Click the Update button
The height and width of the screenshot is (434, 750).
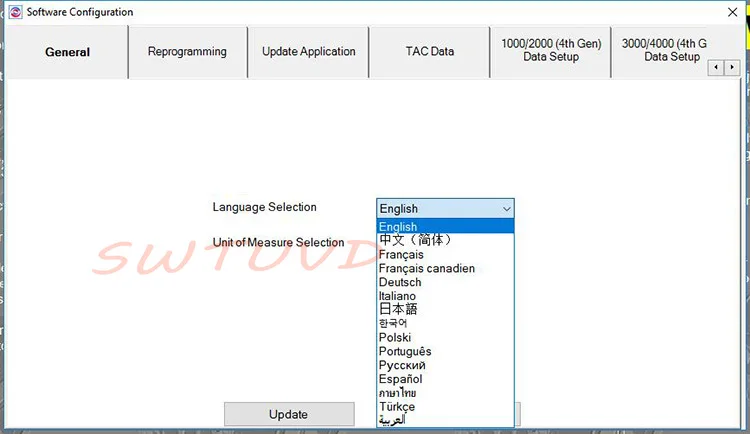[x=289, y=414]
